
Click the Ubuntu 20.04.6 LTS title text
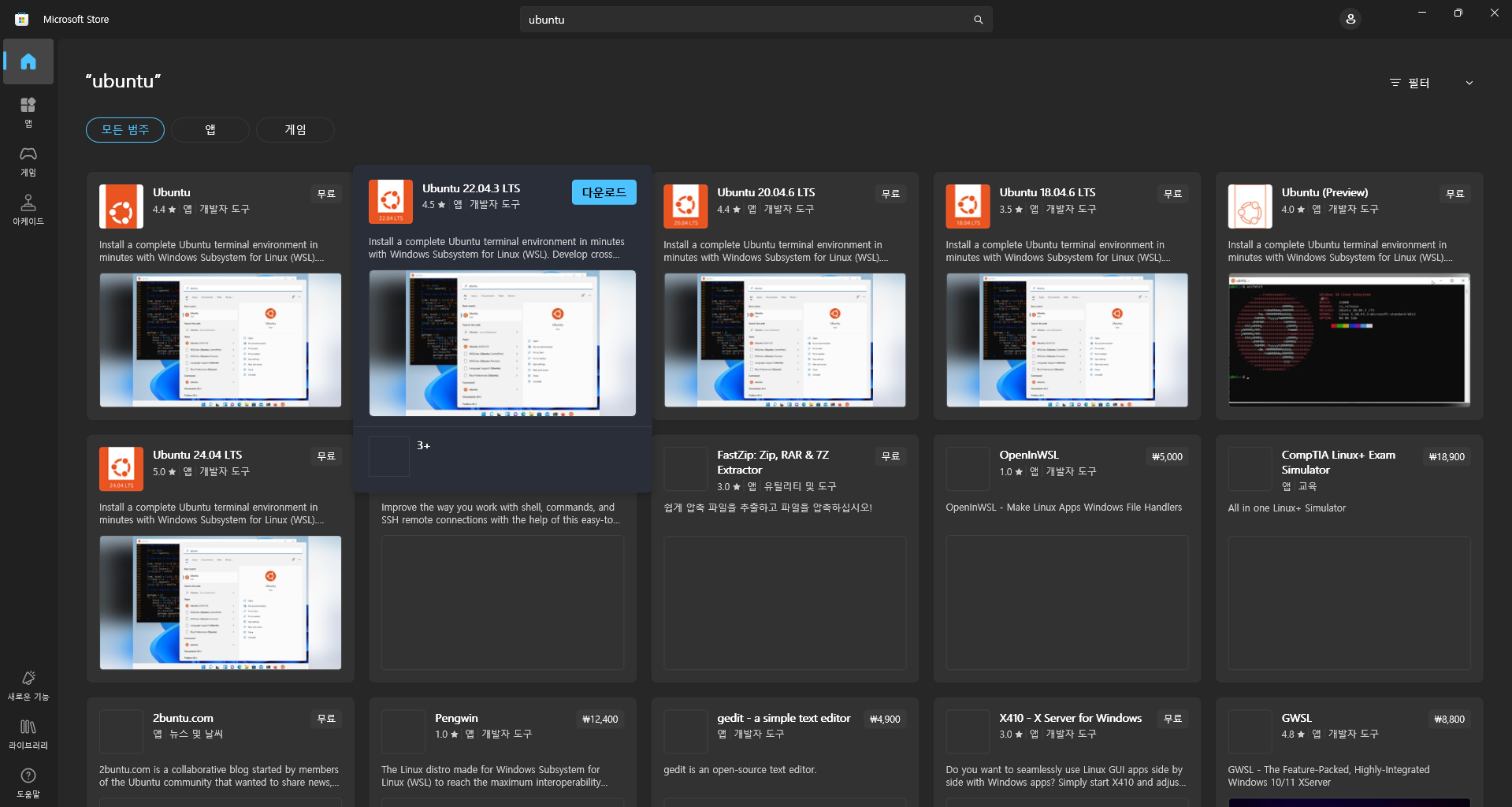pyautogui.click(x=766, y=192)
